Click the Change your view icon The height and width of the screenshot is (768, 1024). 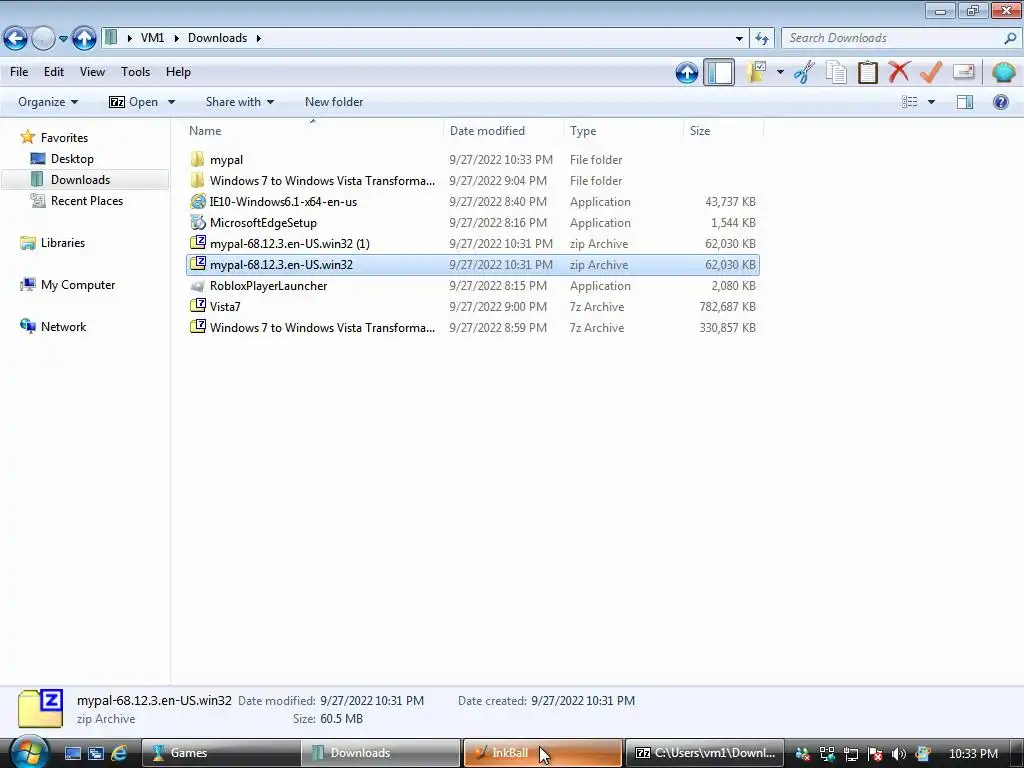point(910,102)
